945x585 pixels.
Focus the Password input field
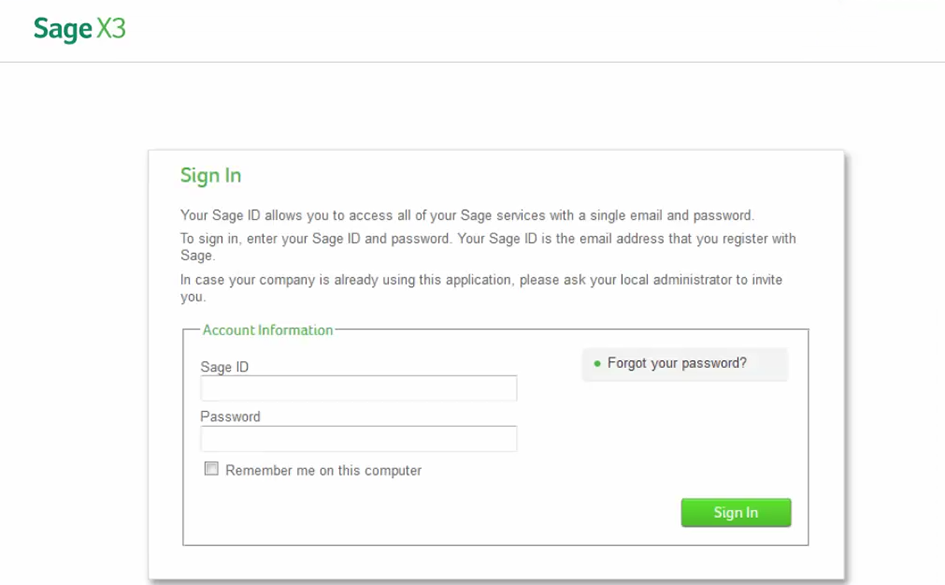[358, 439]
